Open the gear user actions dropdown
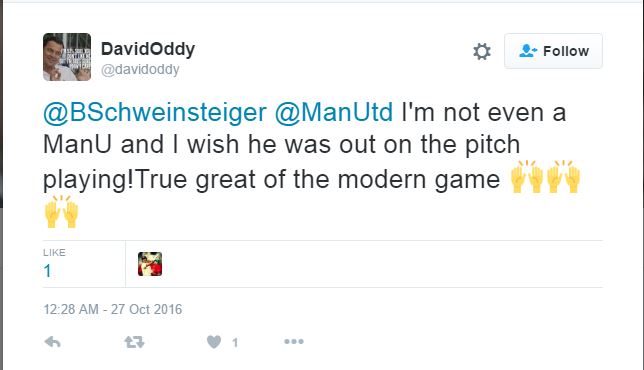 click(482, 51)
